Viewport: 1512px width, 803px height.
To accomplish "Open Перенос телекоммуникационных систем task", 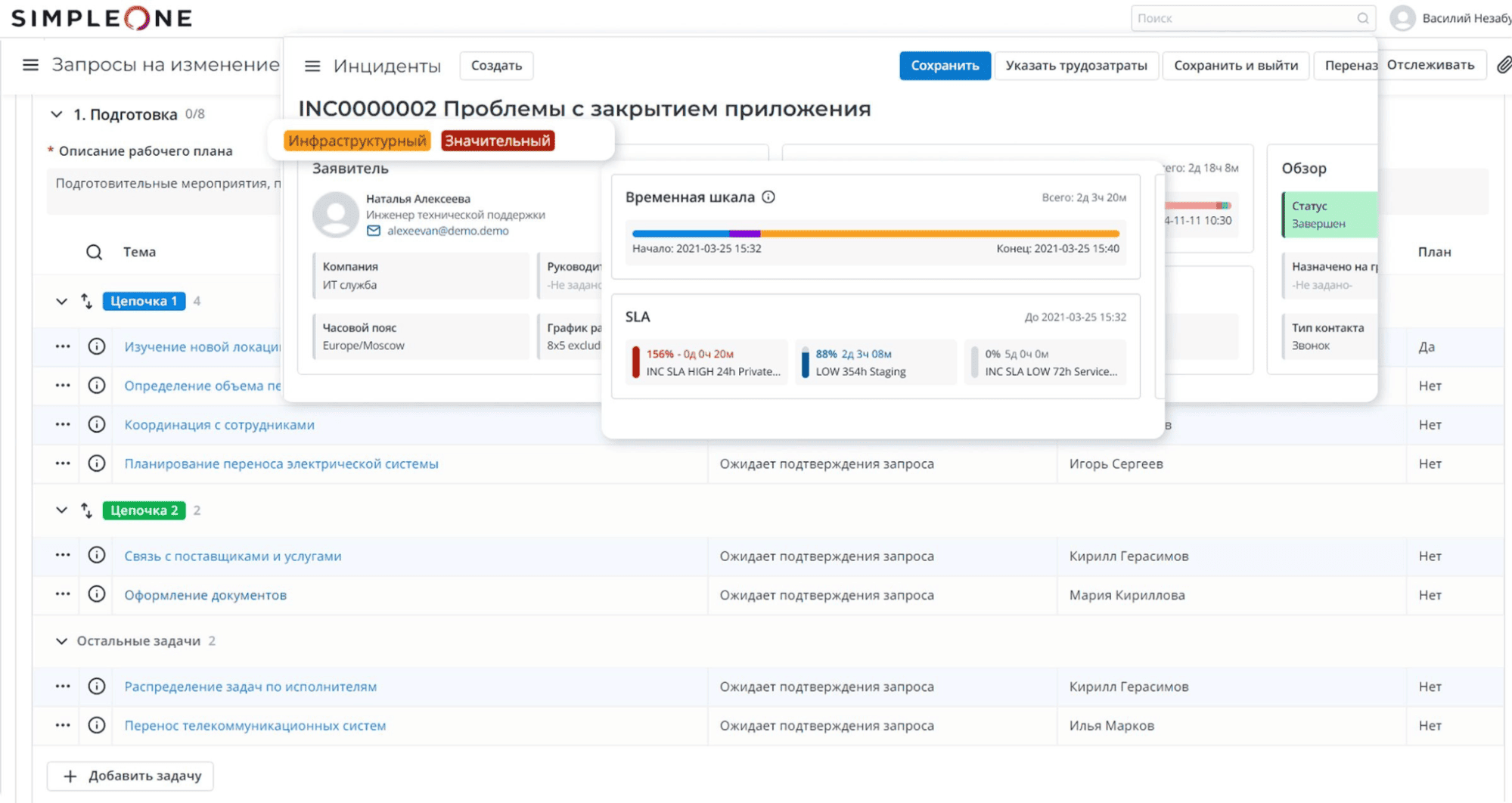I will (255, 724).
